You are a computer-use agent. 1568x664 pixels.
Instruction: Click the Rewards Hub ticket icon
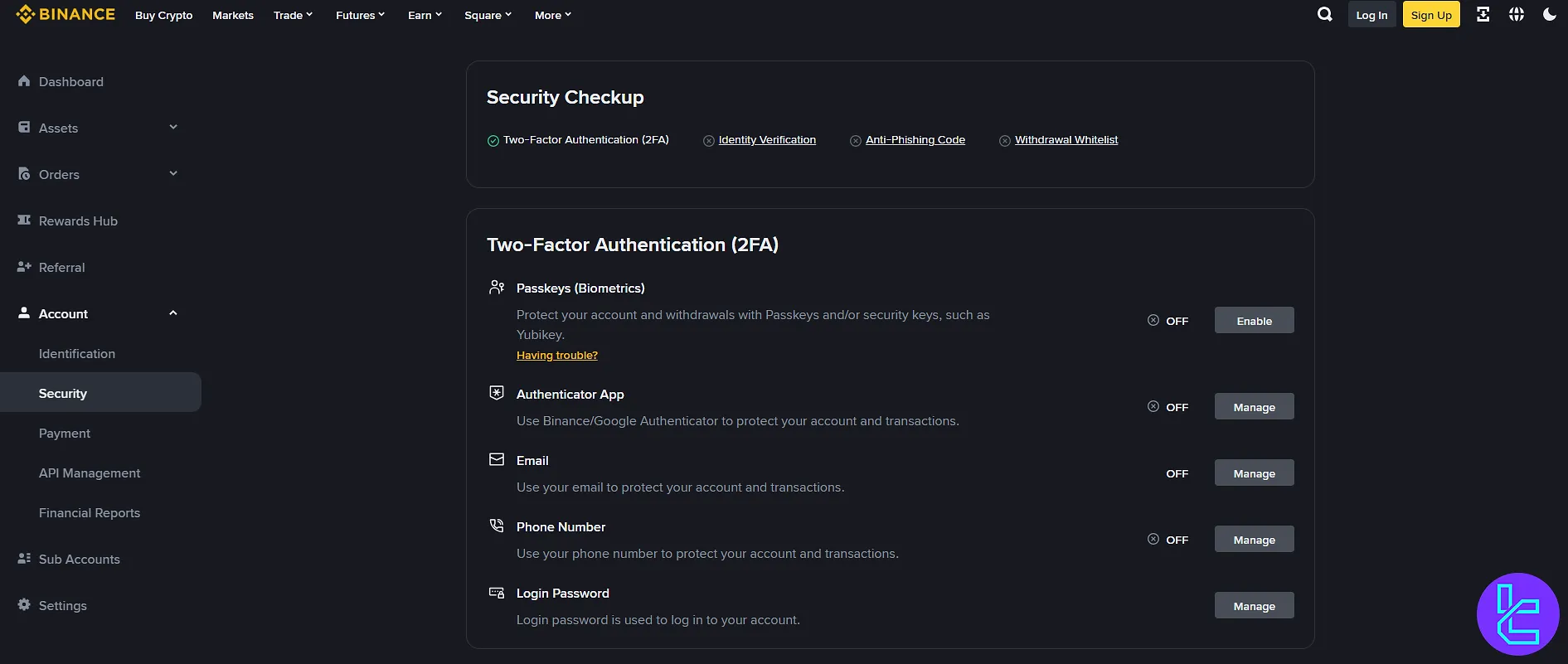click(24, 221)
